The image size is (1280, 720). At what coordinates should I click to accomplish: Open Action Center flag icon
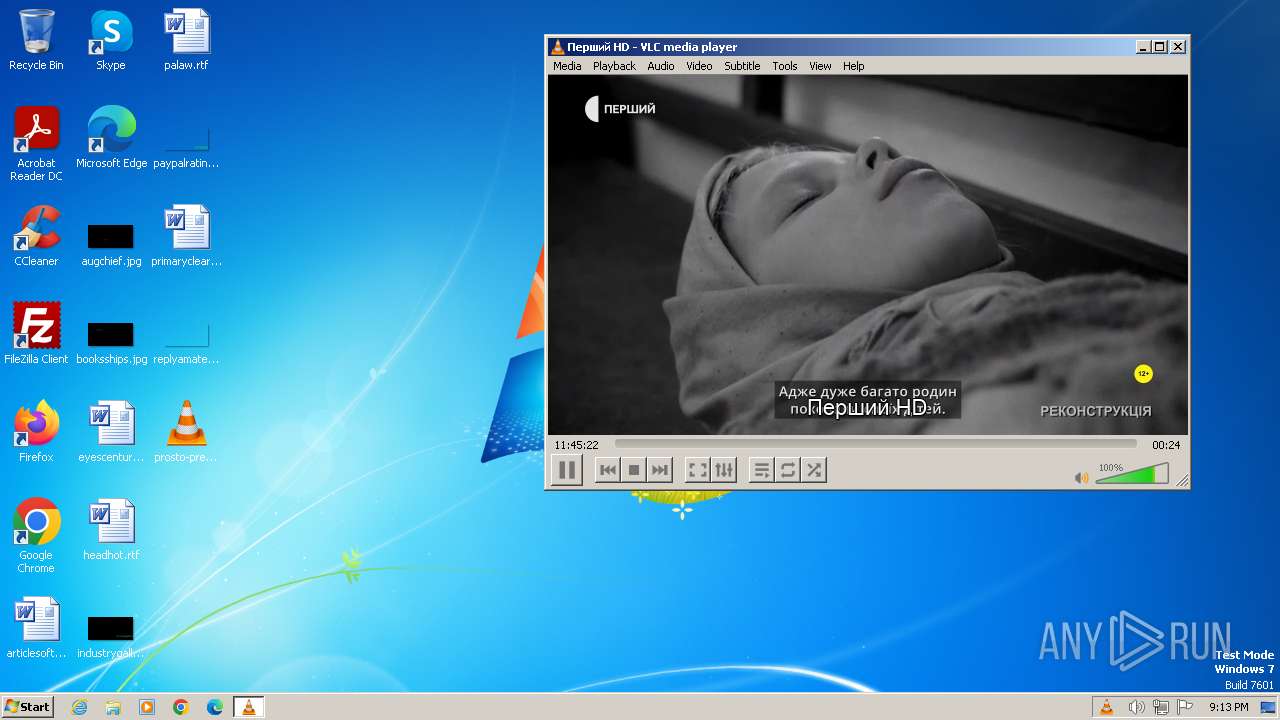pos(1185,707)
